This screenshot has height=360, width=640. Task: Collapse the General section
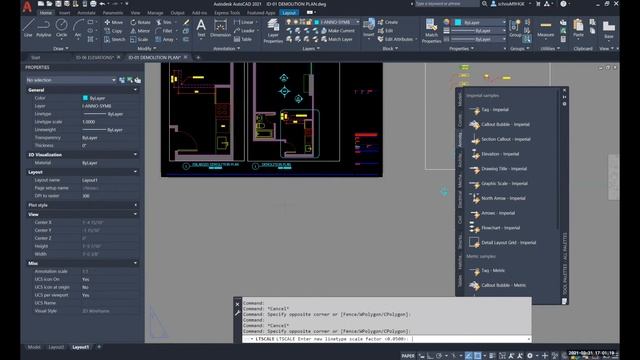click(136, 90)
